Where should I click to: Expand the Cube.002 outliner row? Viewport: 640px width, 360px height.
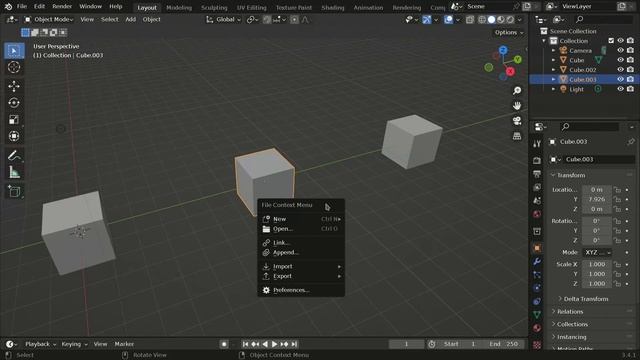coord(554,70)
